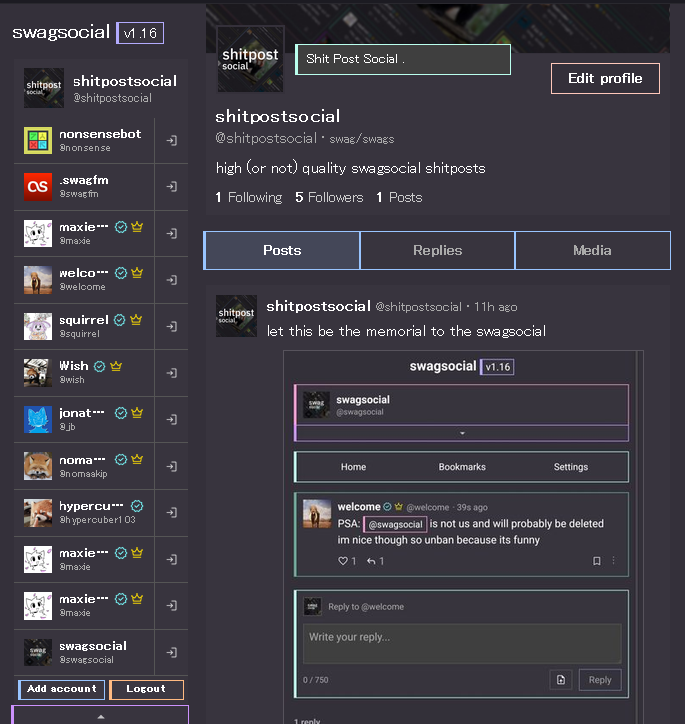Expand the swagsocial account dropdown arrow
The image size is (685, 724).
pyautogui.click(x=462, y=433)
